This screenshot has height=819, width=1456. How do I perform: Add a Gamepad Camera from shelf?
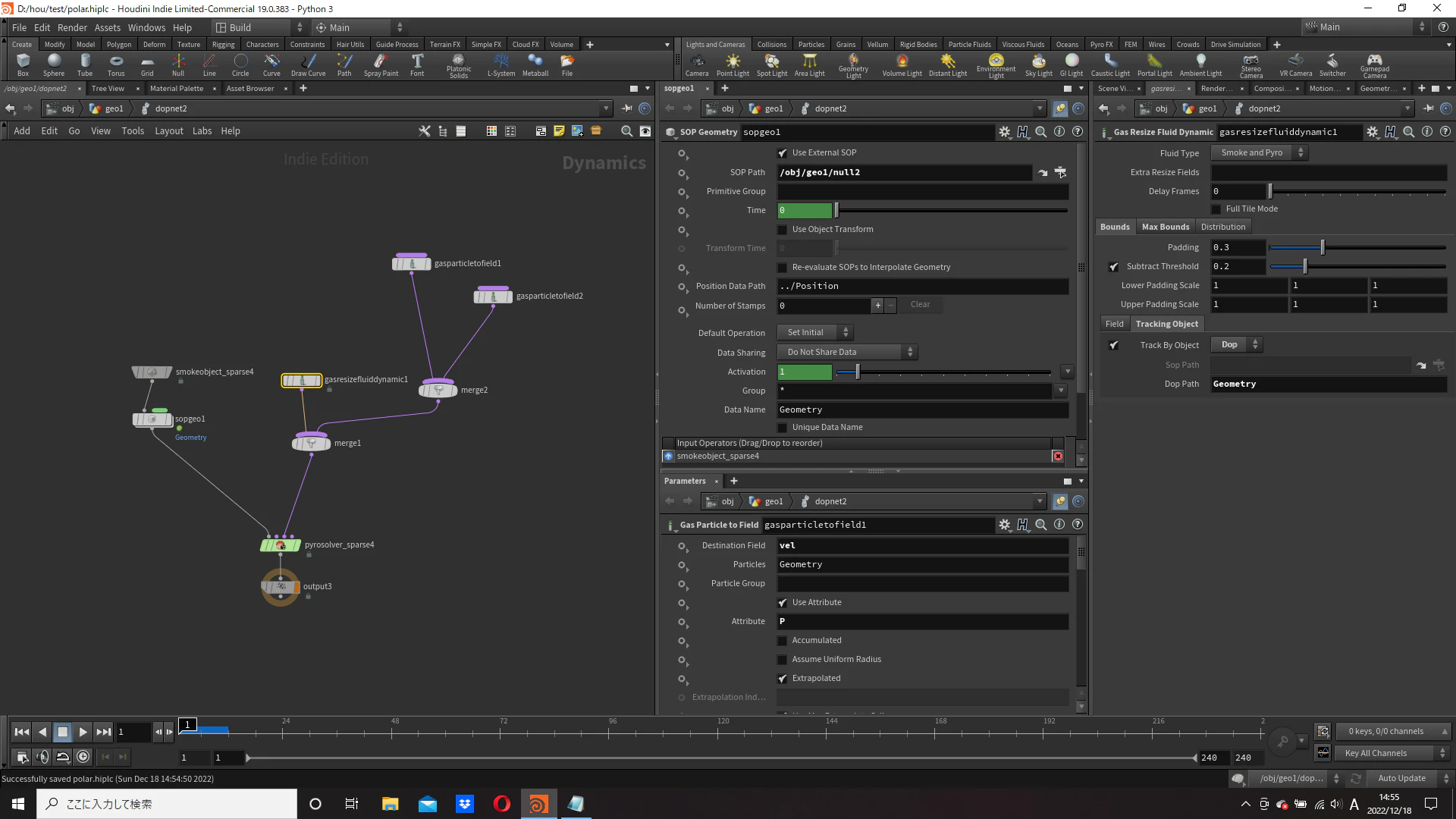tap(1374, 66)
